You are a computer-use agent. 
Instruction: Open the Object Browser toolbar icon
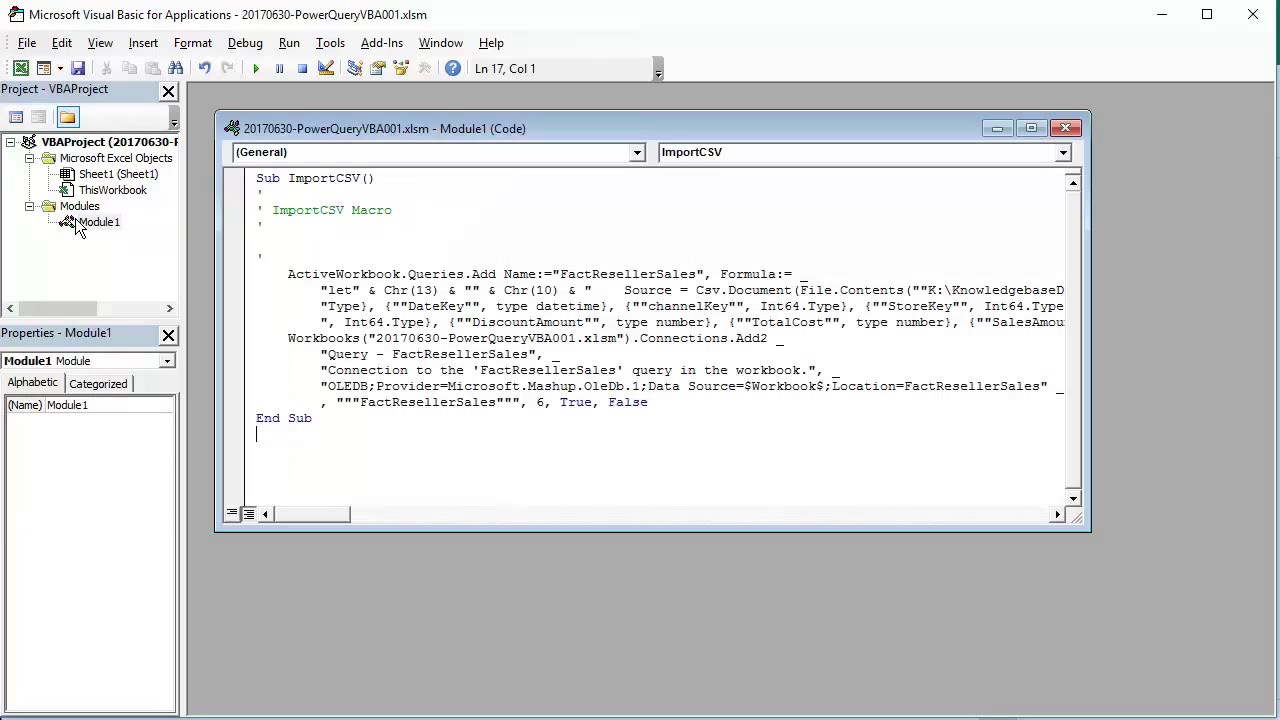coord(401,68)
